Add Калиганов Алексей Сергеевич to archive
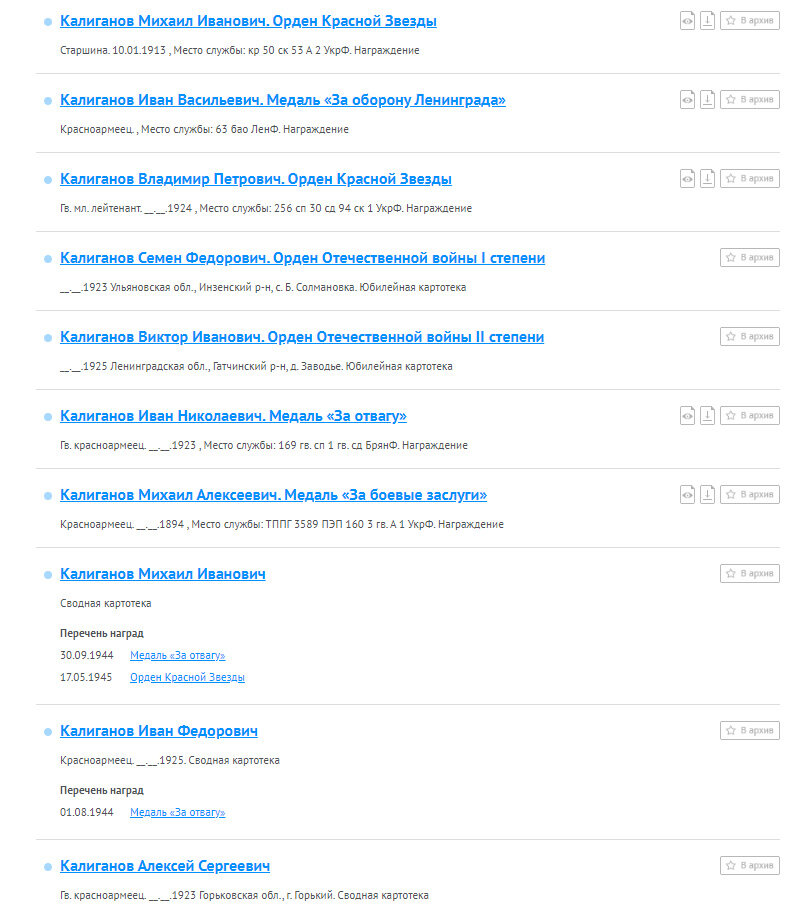 click(x=750, y=865)
